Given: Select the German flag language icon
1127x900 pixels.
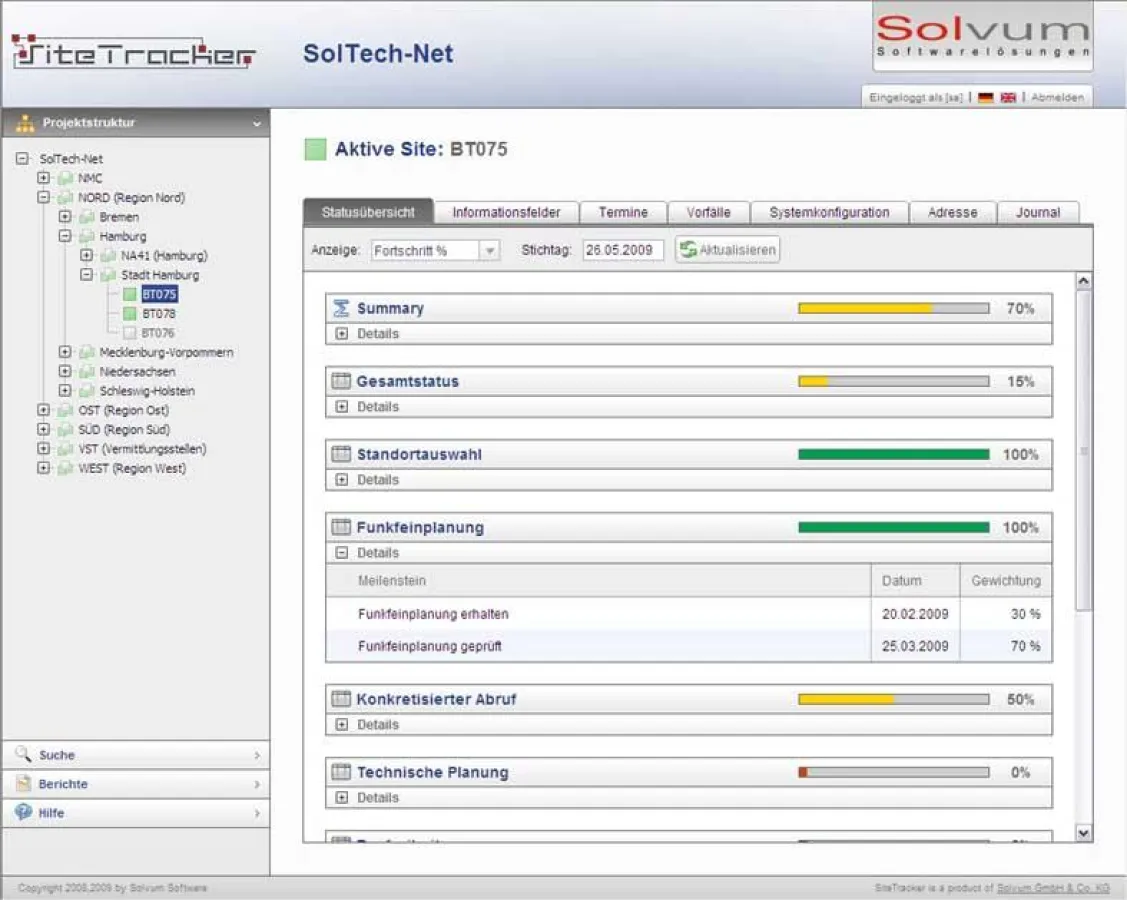Looking at the screenshot, I should pos(984,97).
